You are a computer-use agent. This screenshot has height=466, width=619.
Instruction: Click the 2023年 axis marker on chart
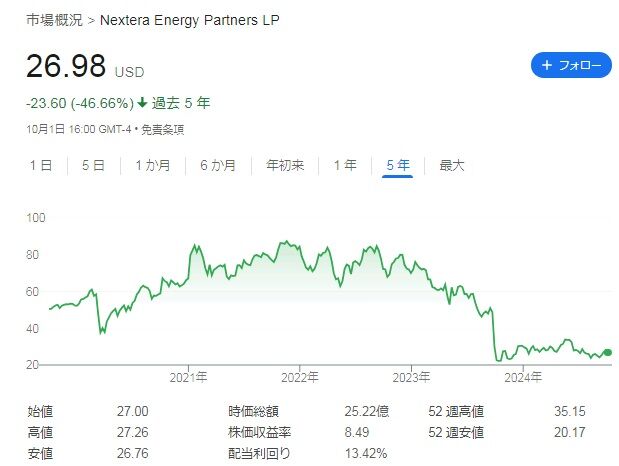pos(411,377)
